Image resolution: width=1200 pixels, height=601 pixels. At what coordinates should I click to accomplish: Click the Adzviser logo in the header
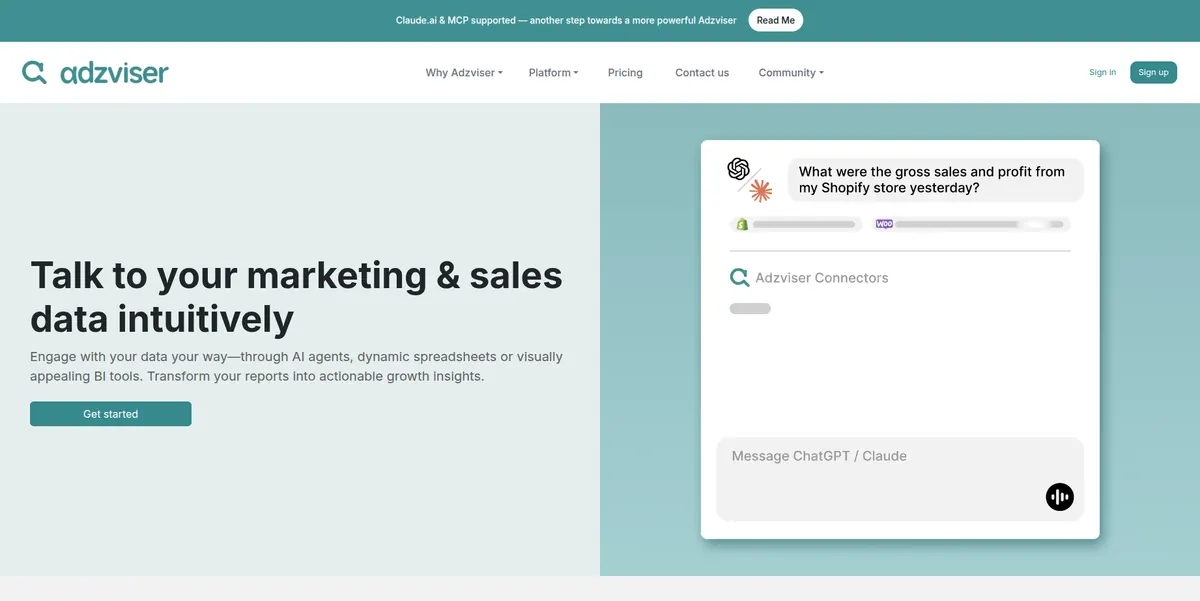point(95,72)
